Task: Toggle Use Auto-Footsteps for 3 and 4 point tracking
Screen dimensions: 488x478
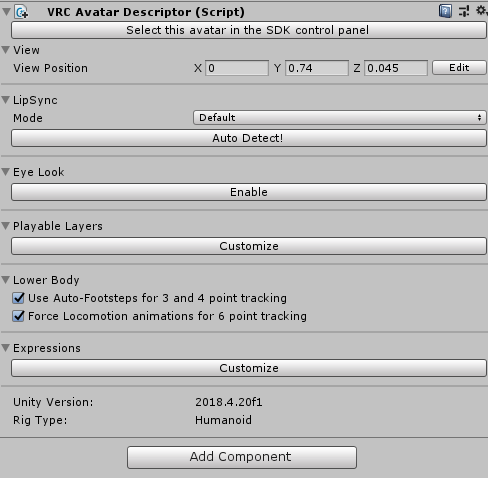Action: [x=18, y=298]
